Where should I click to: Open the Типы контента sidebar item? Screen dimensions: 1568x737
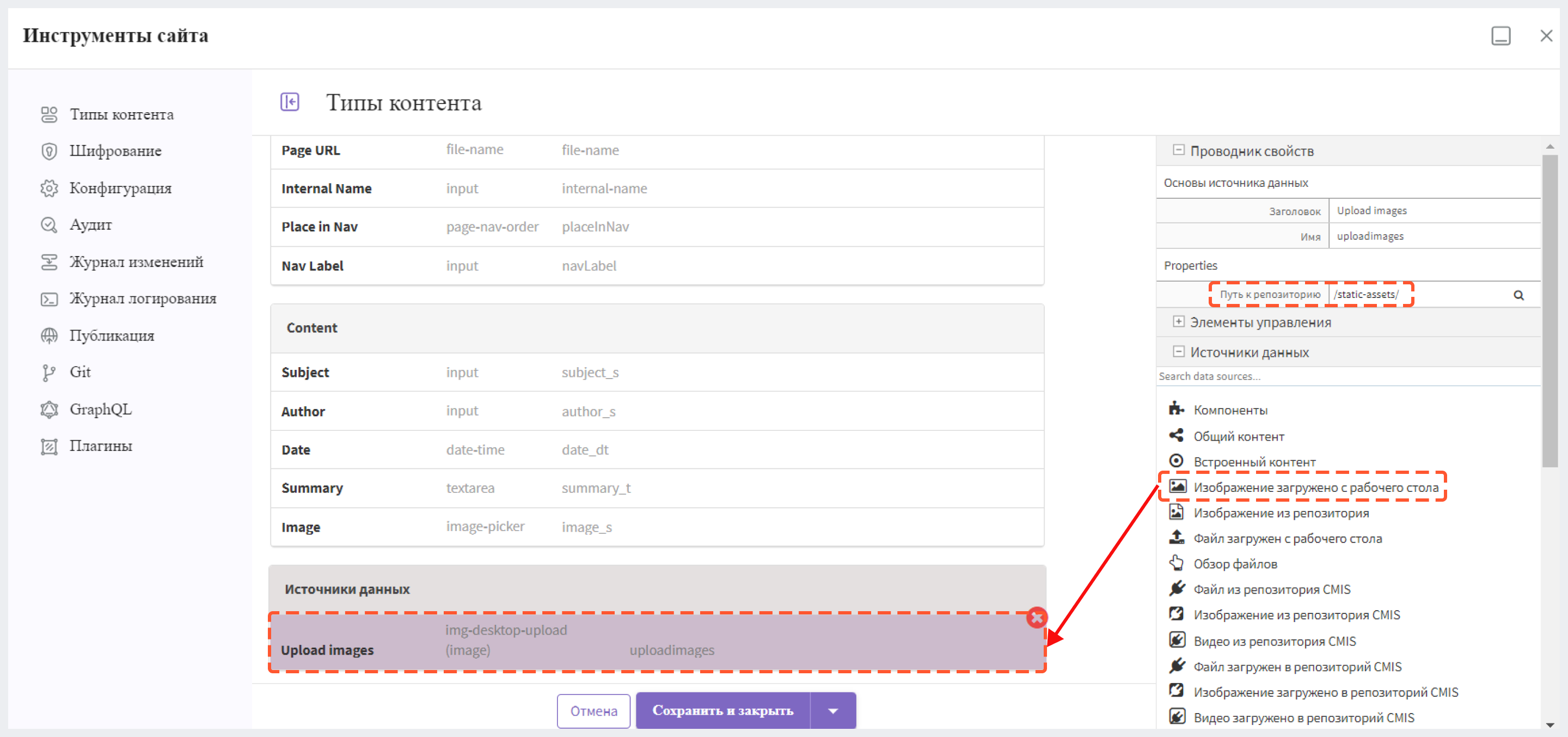[x=121, y=114]
